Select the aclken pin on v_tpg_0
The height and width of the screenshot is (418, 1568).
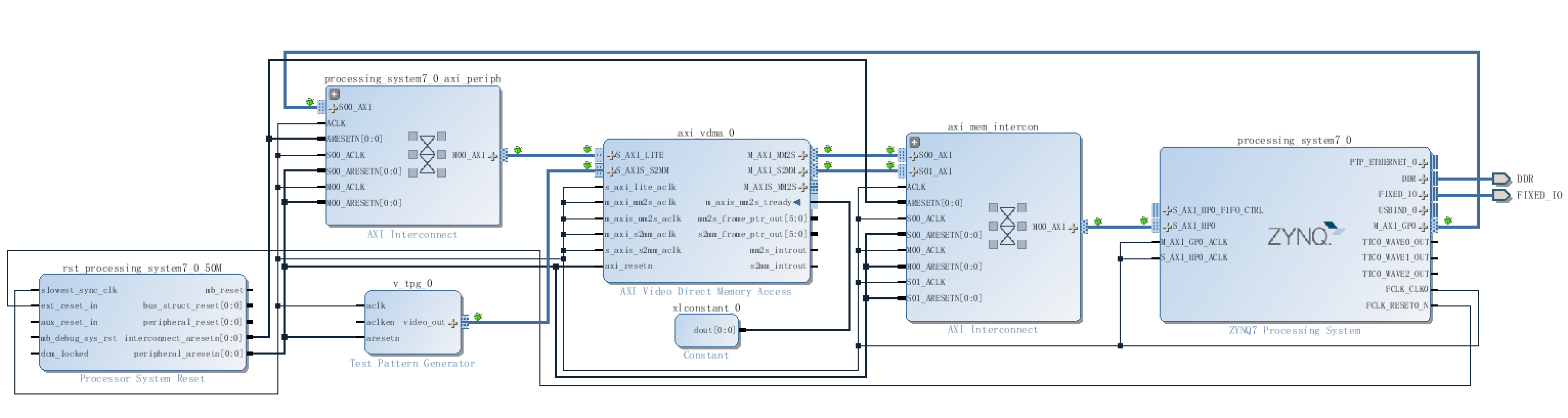click(x=380, y=322)
